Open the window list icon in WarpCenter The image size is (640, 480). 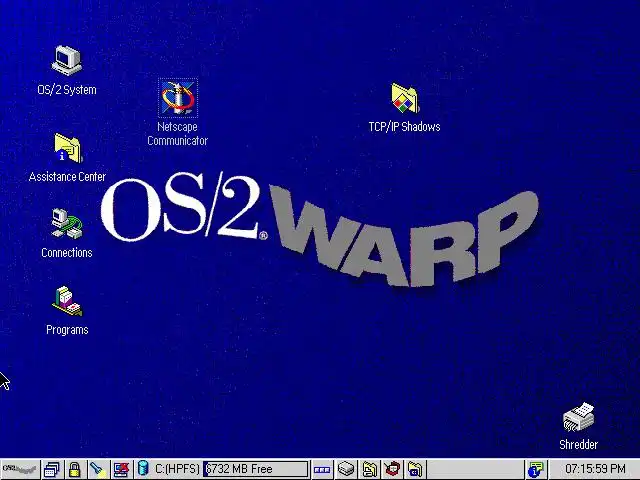[x=51, y=469]
